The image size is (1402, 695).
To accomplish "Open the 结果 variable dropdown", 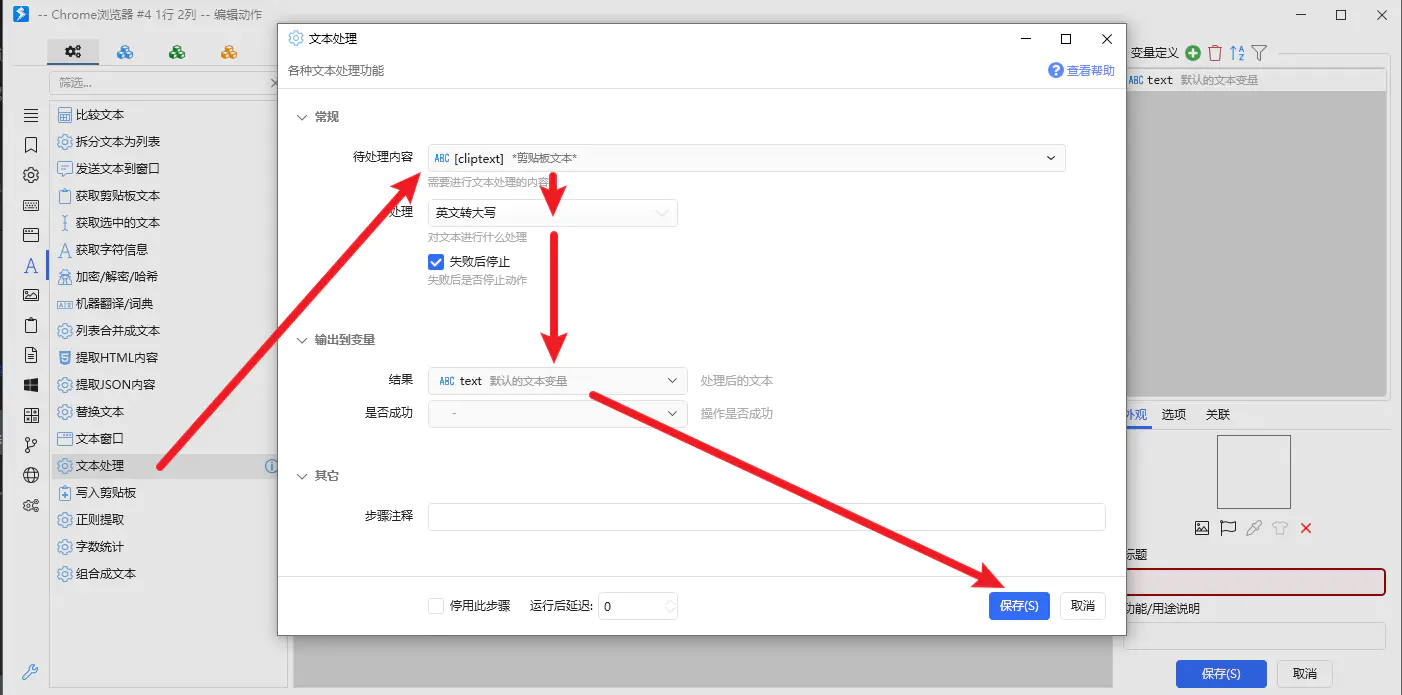I will [558, 381].
